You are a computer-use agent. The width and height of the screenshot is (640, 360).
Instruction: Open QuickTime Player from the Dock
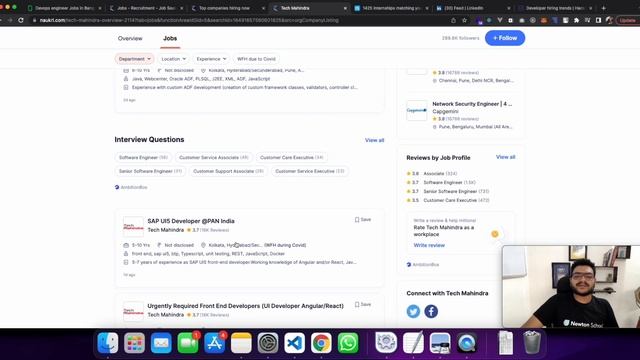tap(467, 343)
